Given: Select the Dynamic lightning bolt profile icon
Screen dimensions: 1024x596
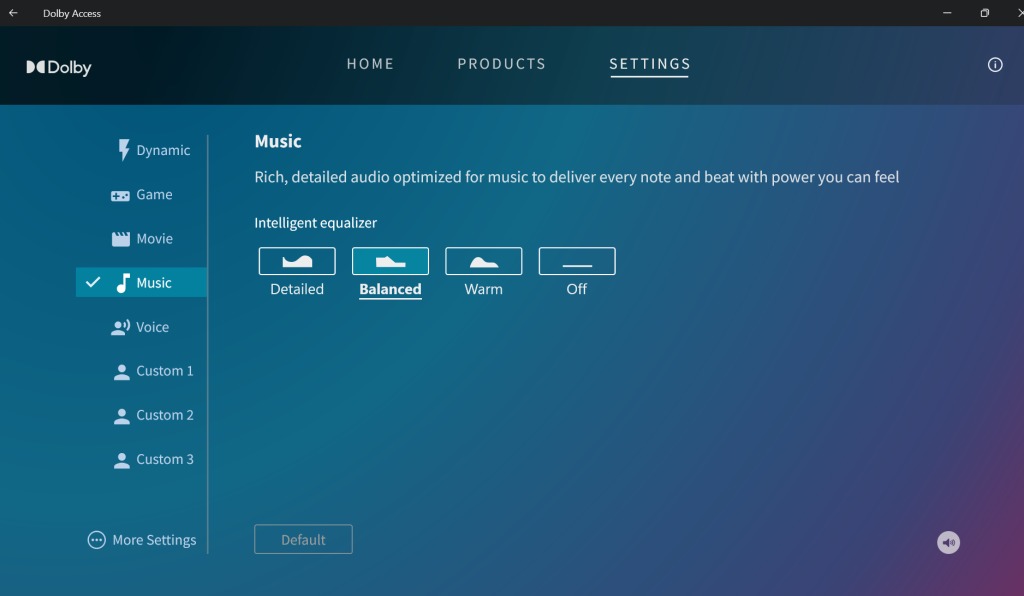Looking at the screenshot, I should coord(124,150).
